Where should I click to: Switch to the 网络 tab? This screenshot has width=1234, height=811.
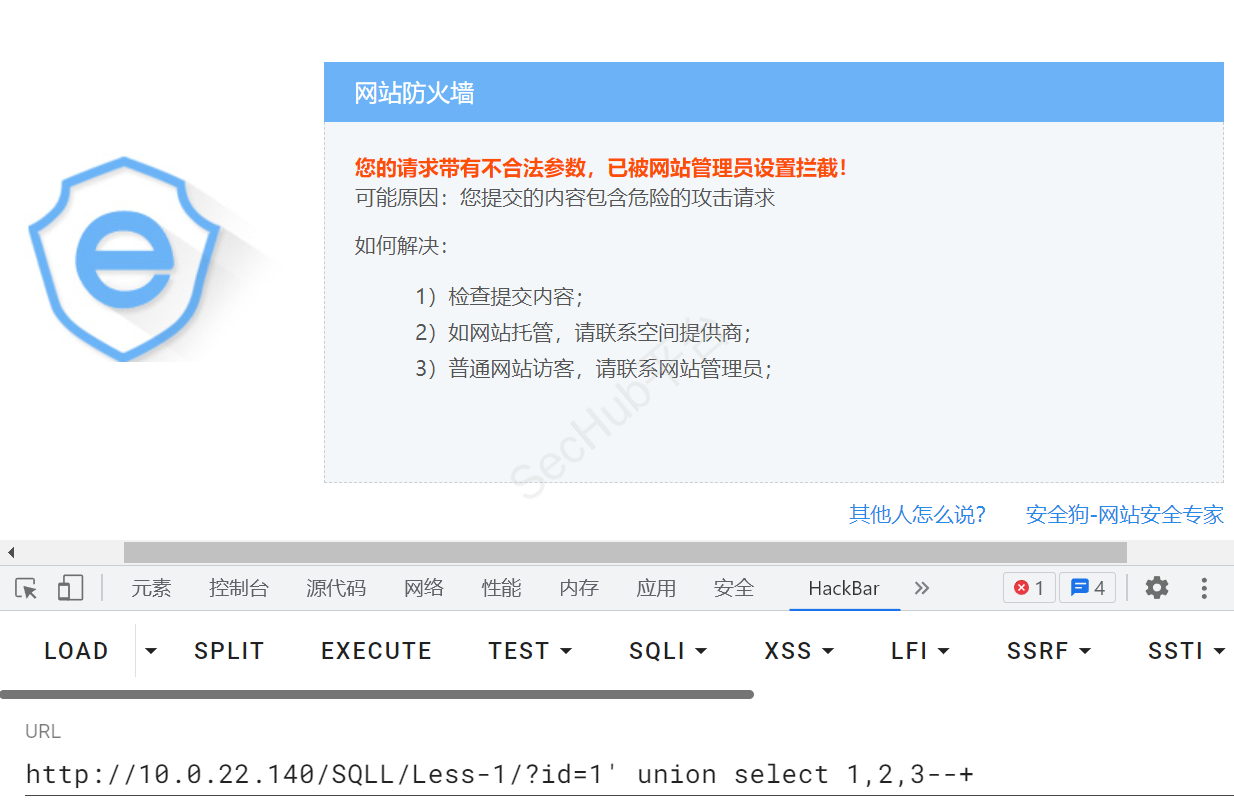[x=424, y=588]
